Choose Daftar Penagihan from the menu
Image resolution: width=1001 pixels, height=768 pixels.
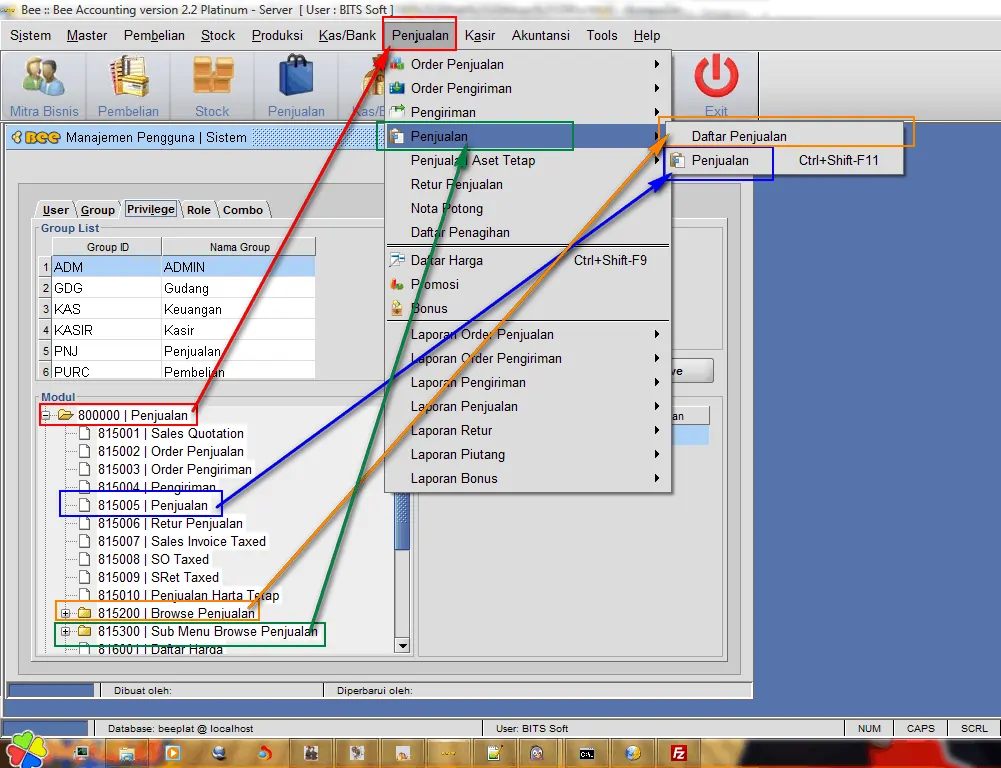[527, 232]
